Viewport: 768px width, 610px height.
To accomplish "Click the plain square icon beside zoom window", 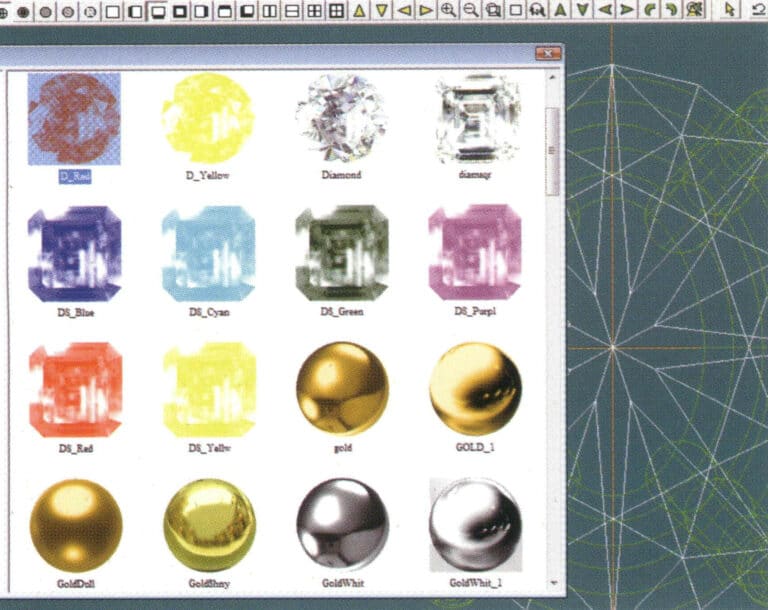I will (x=516, y=11).
